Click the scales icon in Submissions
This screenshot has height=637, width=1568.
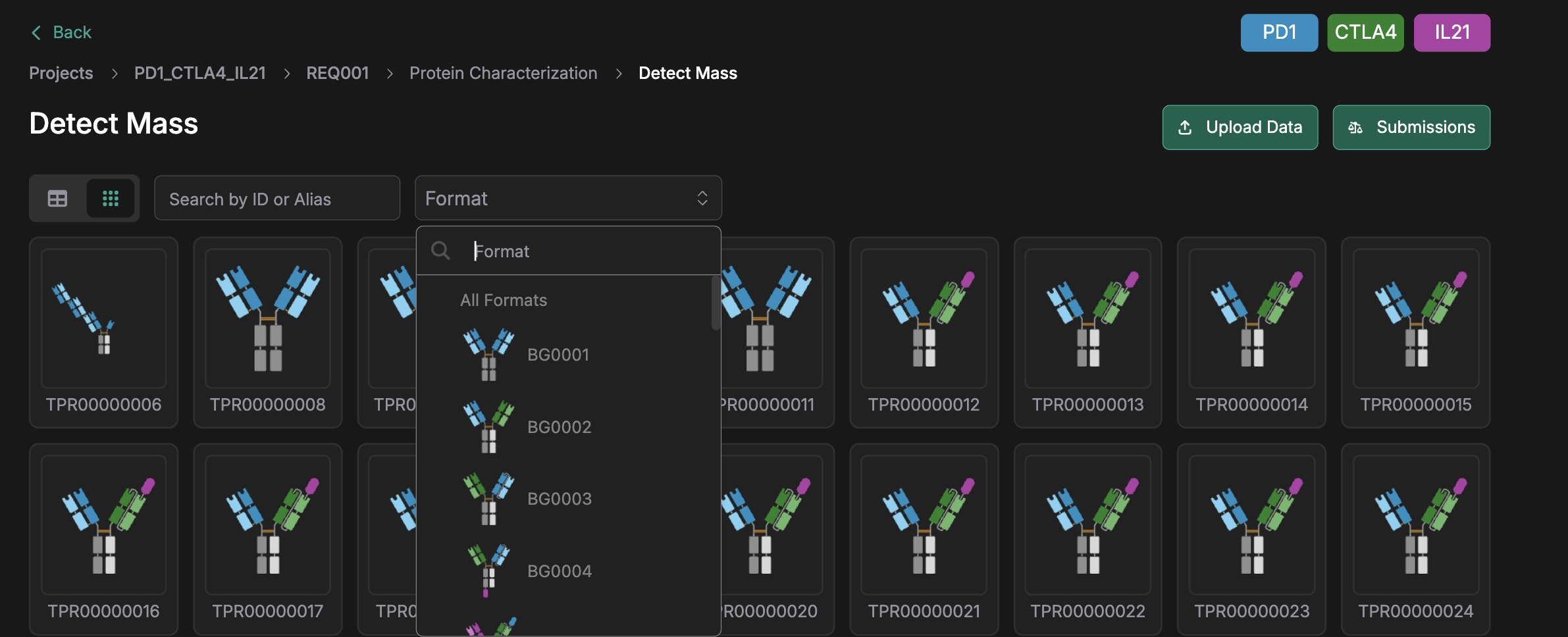click(x=1355, y=128)
